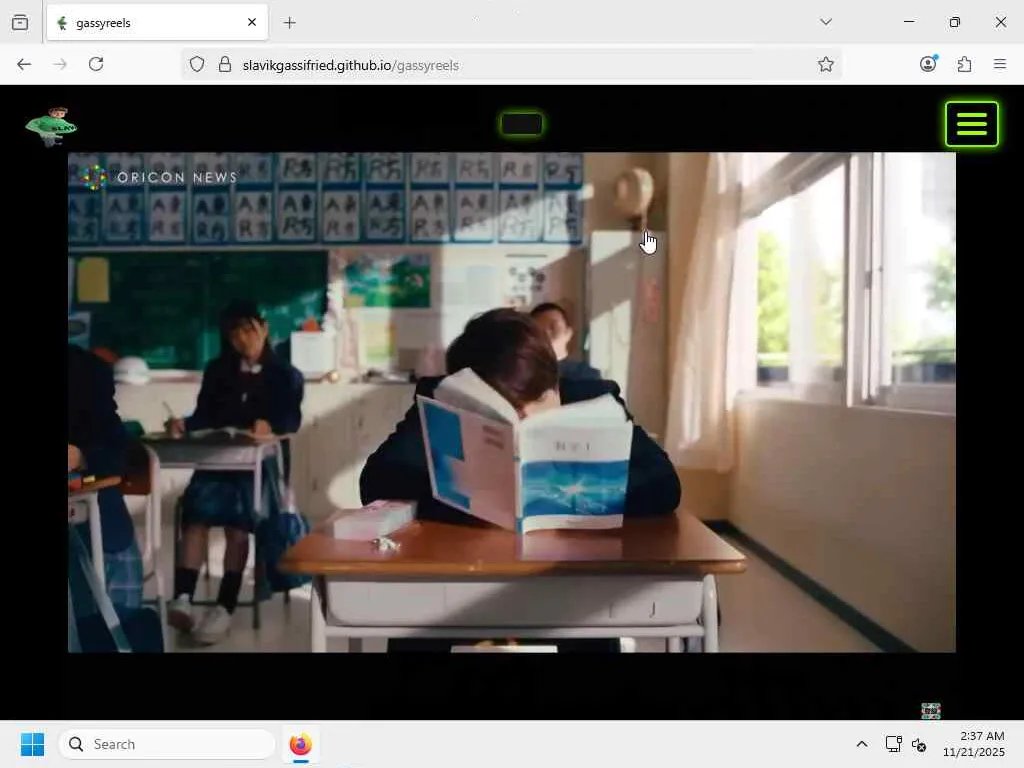
Task: Restore down the Firefox window
Action: coord(955,22)
